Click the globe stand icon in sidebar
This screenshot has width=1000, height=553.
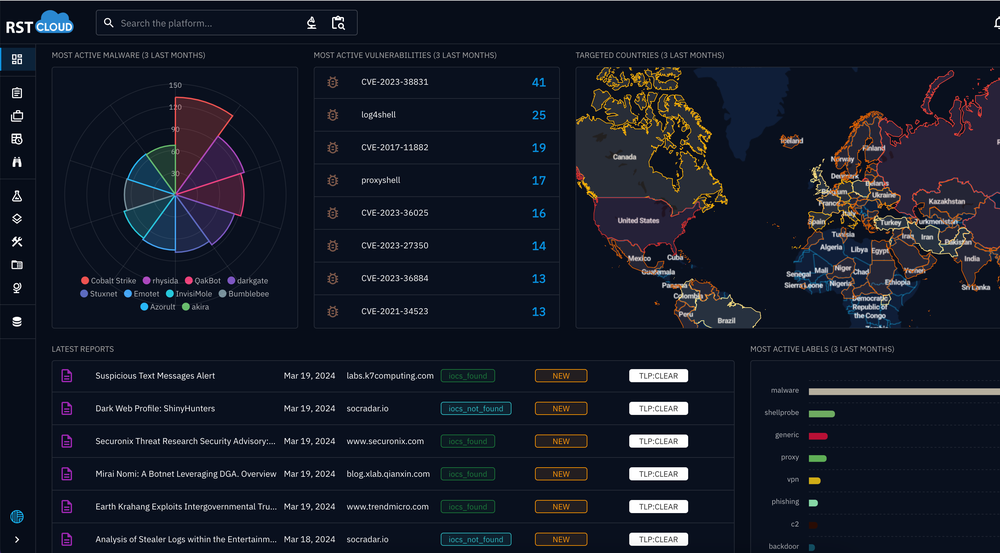[17, 288]
